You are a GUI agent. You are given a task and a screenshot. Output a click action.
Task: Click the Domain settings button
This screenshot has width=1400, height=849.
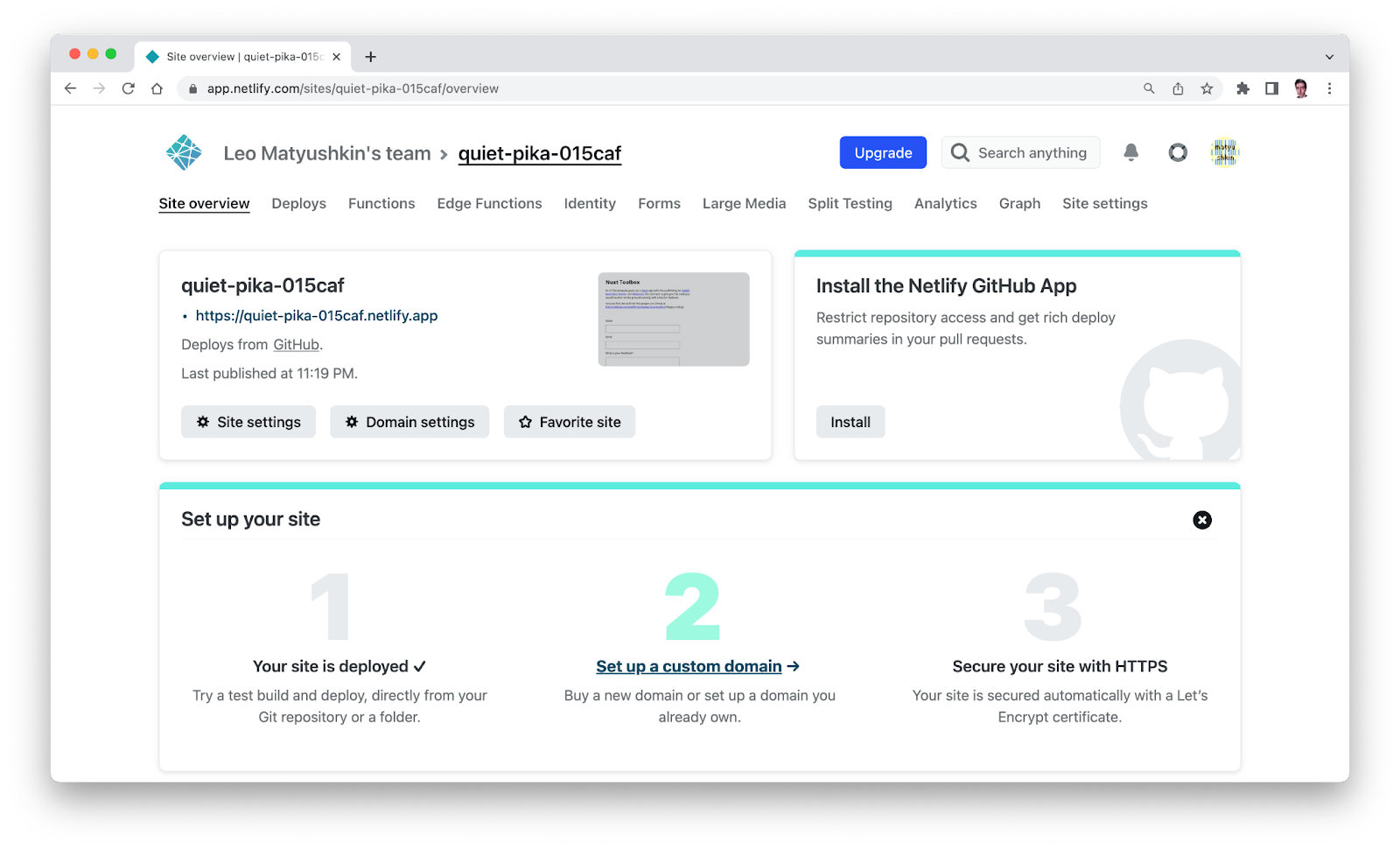point(409,422)
